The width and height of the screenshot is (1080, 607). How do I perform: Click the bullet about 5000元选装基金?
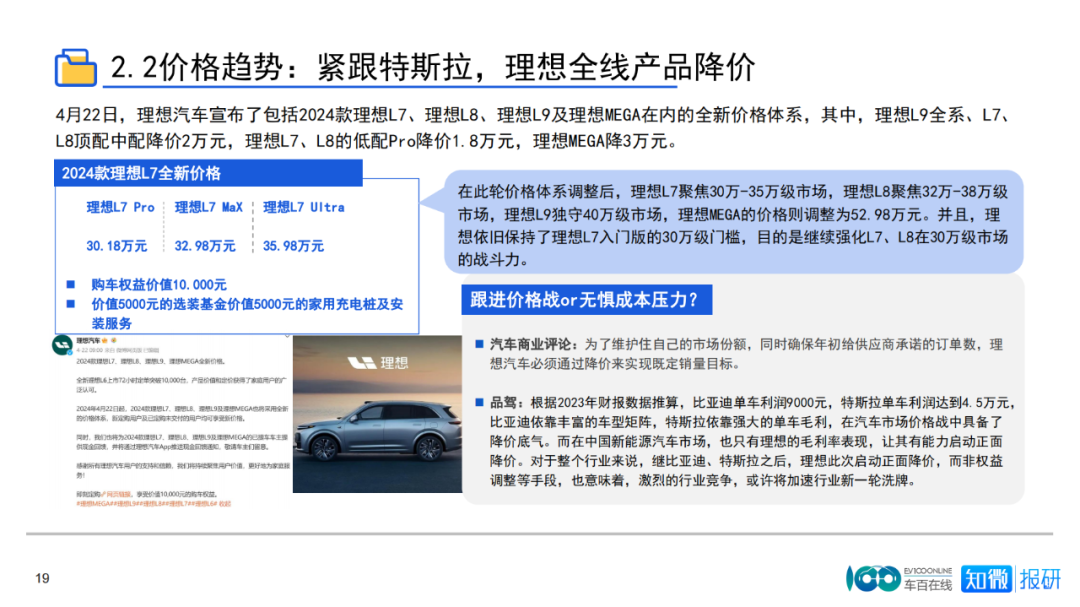pyautogui.click(x=247, y=313)
